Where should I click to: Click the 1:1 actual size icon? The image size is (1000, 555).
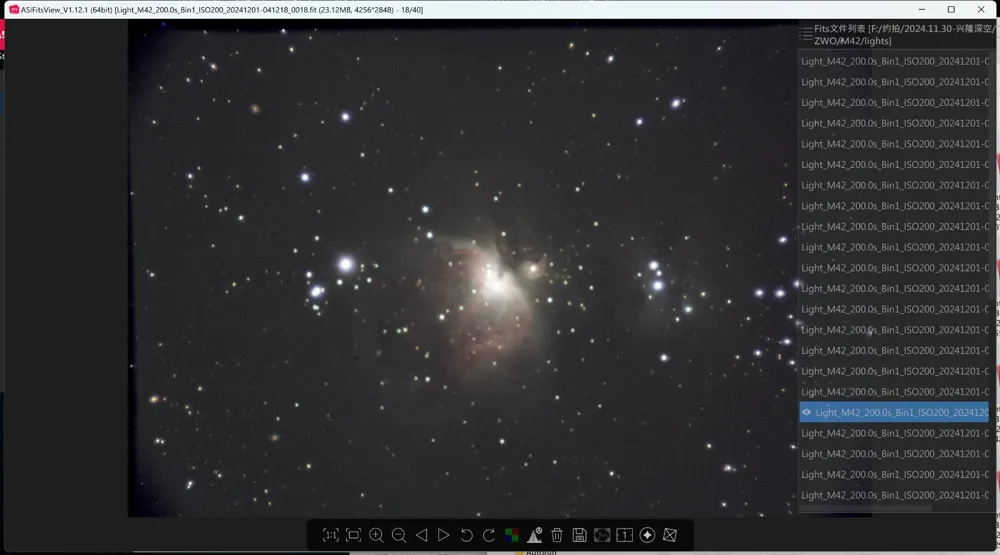[331, 535]
